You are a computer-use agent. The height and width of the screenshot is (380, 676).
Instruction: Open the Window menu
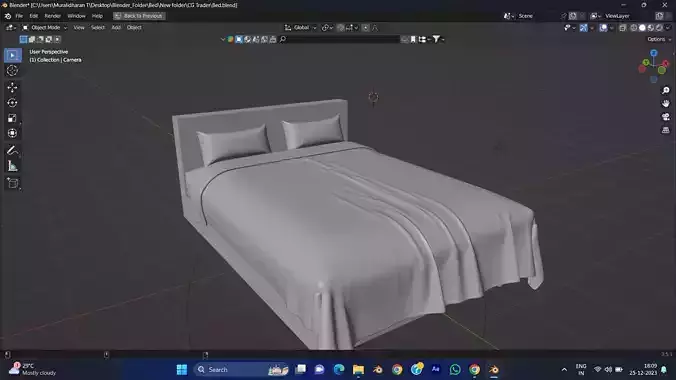click(x=76, y=16)
